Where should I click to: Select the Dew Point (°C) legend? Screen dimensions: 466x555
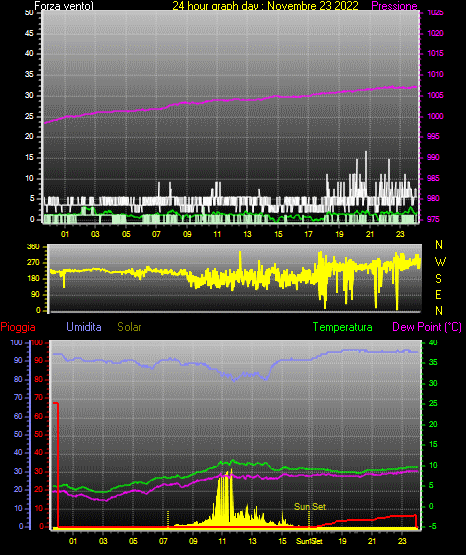click(427, 327)
